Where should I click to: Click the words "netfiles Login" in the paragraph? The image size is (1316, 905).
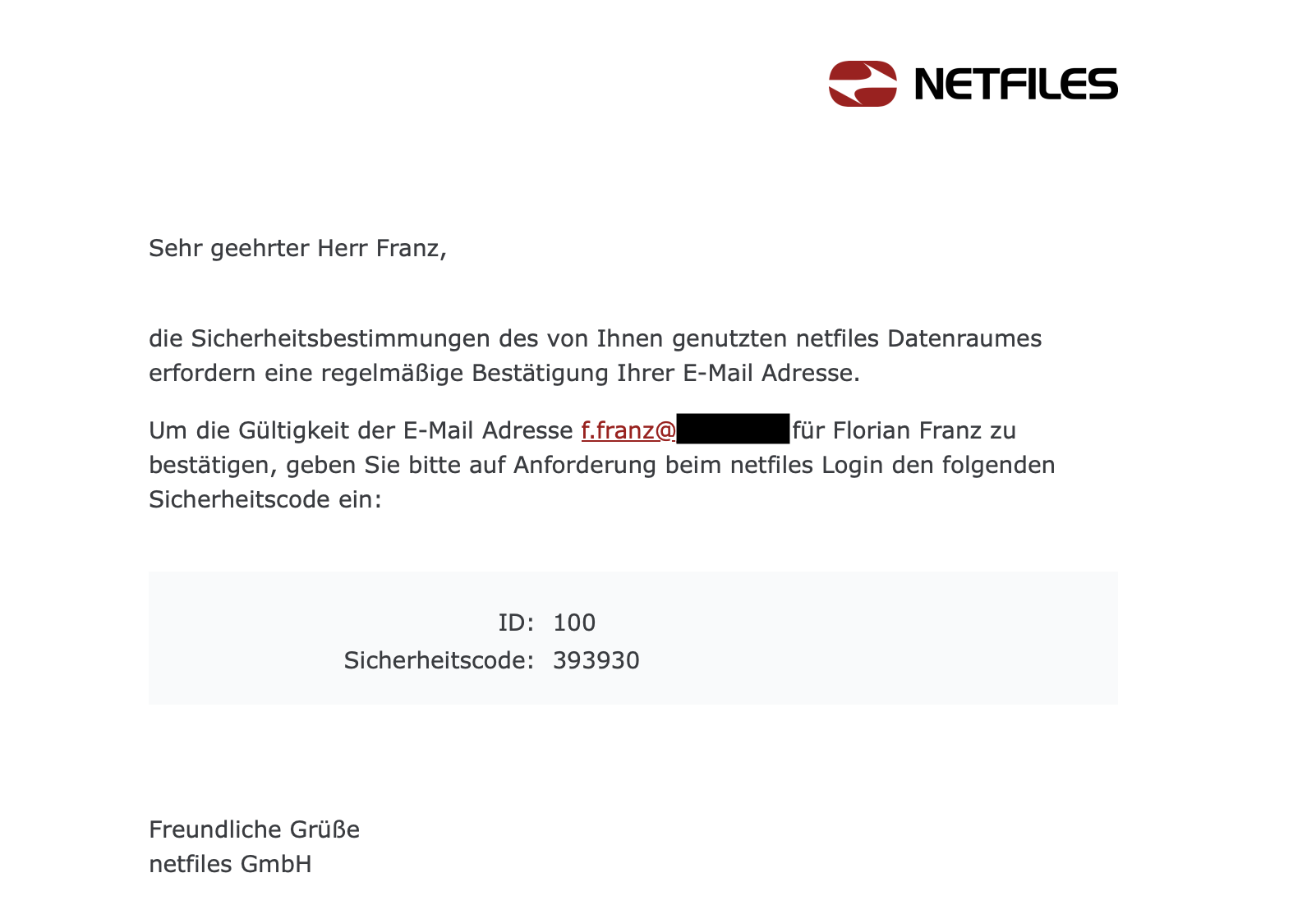808,465
